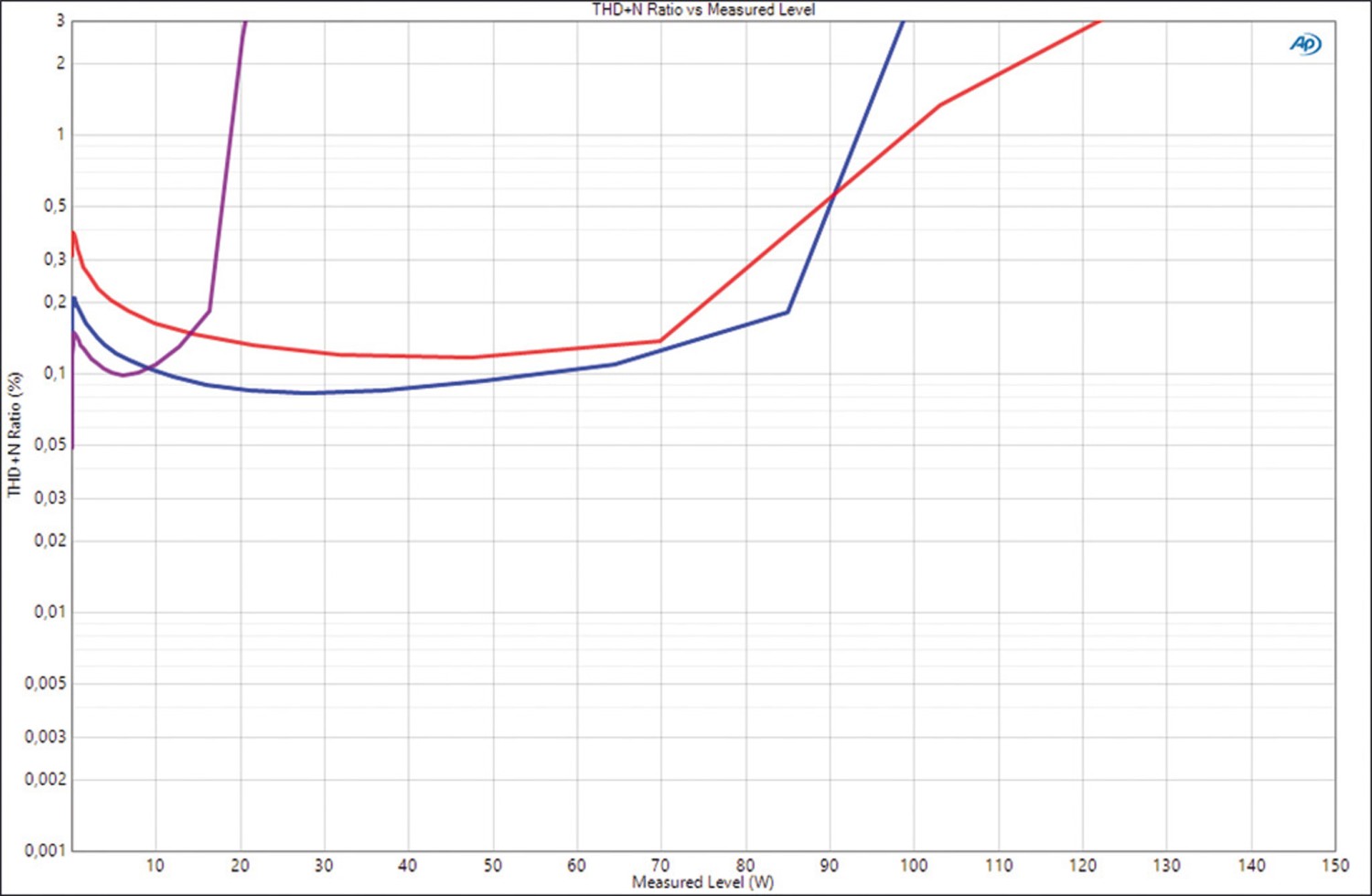
Task: Click the y-axis tick label 0,001
Action: coord(45,850)
